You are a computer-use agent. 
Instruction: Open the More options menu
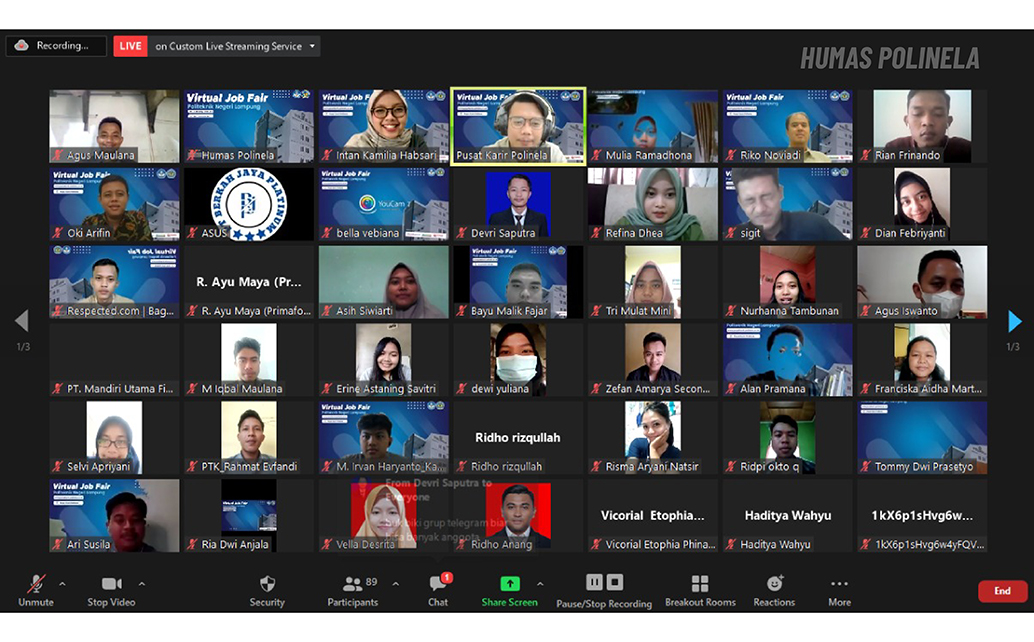[839, 584]
